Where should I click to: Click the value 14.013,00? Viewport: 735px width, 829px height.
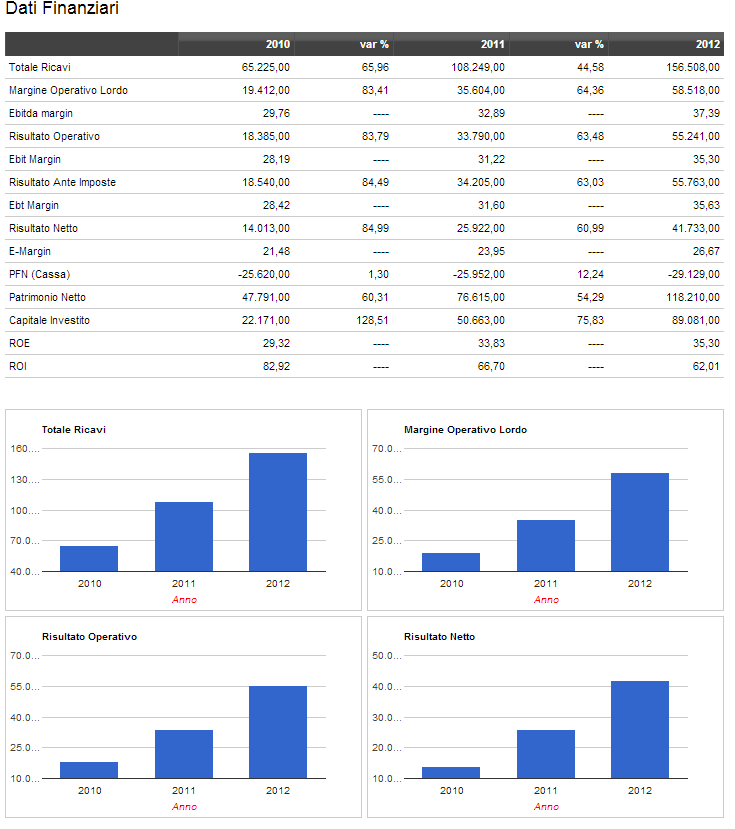click(266, 228)
